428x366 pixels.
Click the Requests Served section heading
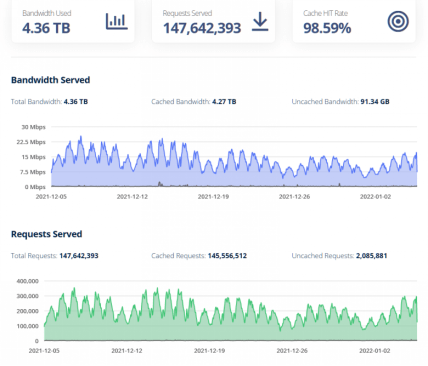click(x=46, y=234)
